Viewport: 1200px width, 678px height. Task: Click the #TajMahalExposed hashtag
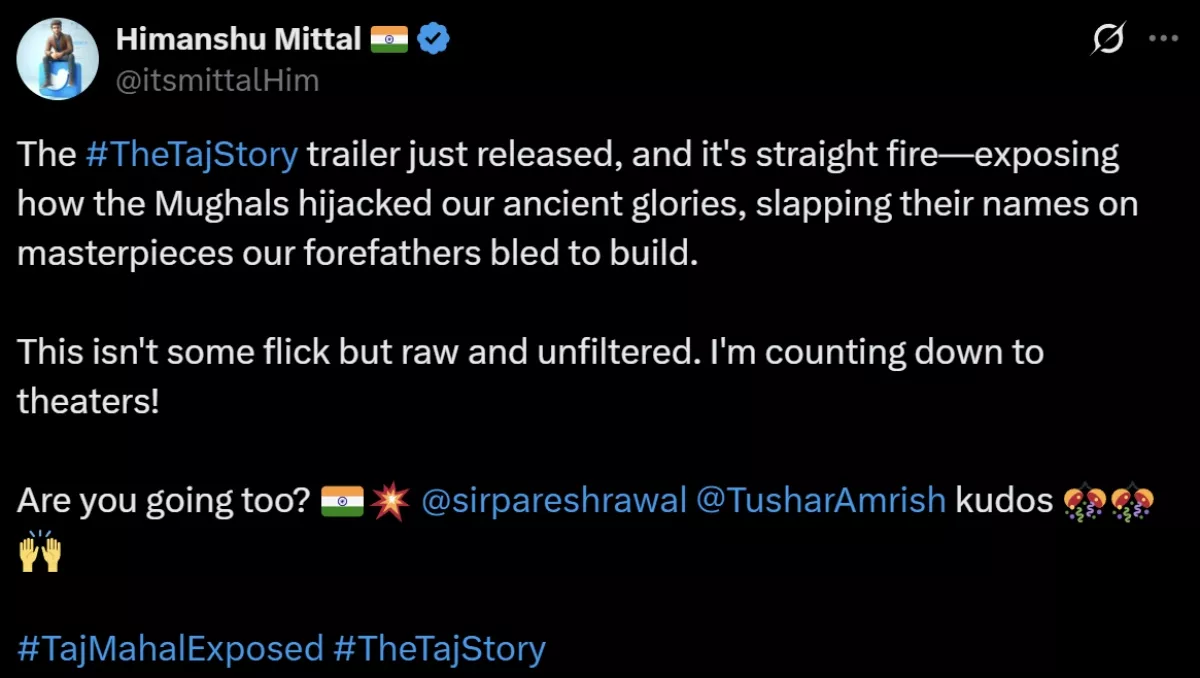pyautogui.click(x=170, y=648)
